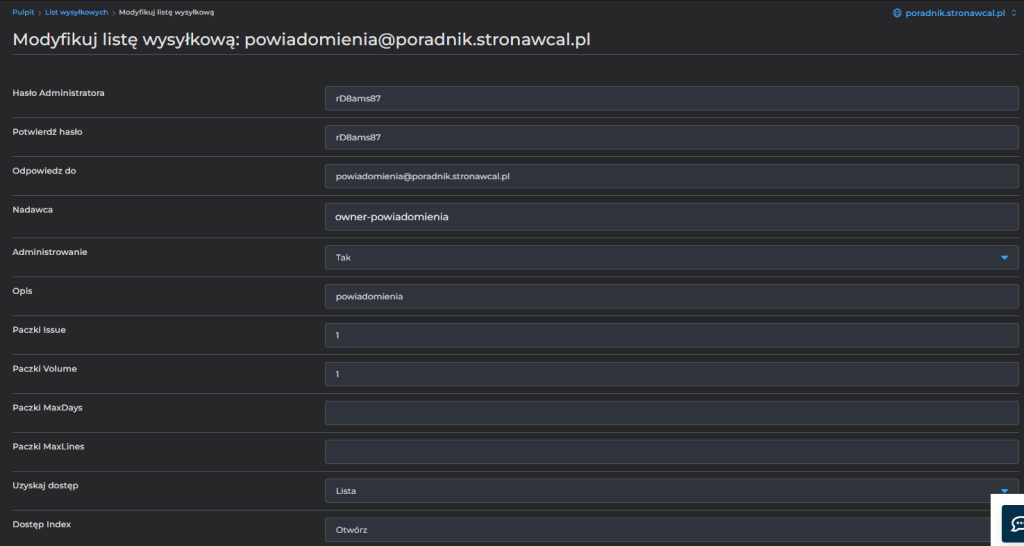The width and height of the screenshot is (1024, 546).
Task: Open the chat support icon
Action: click(1015, 523)
